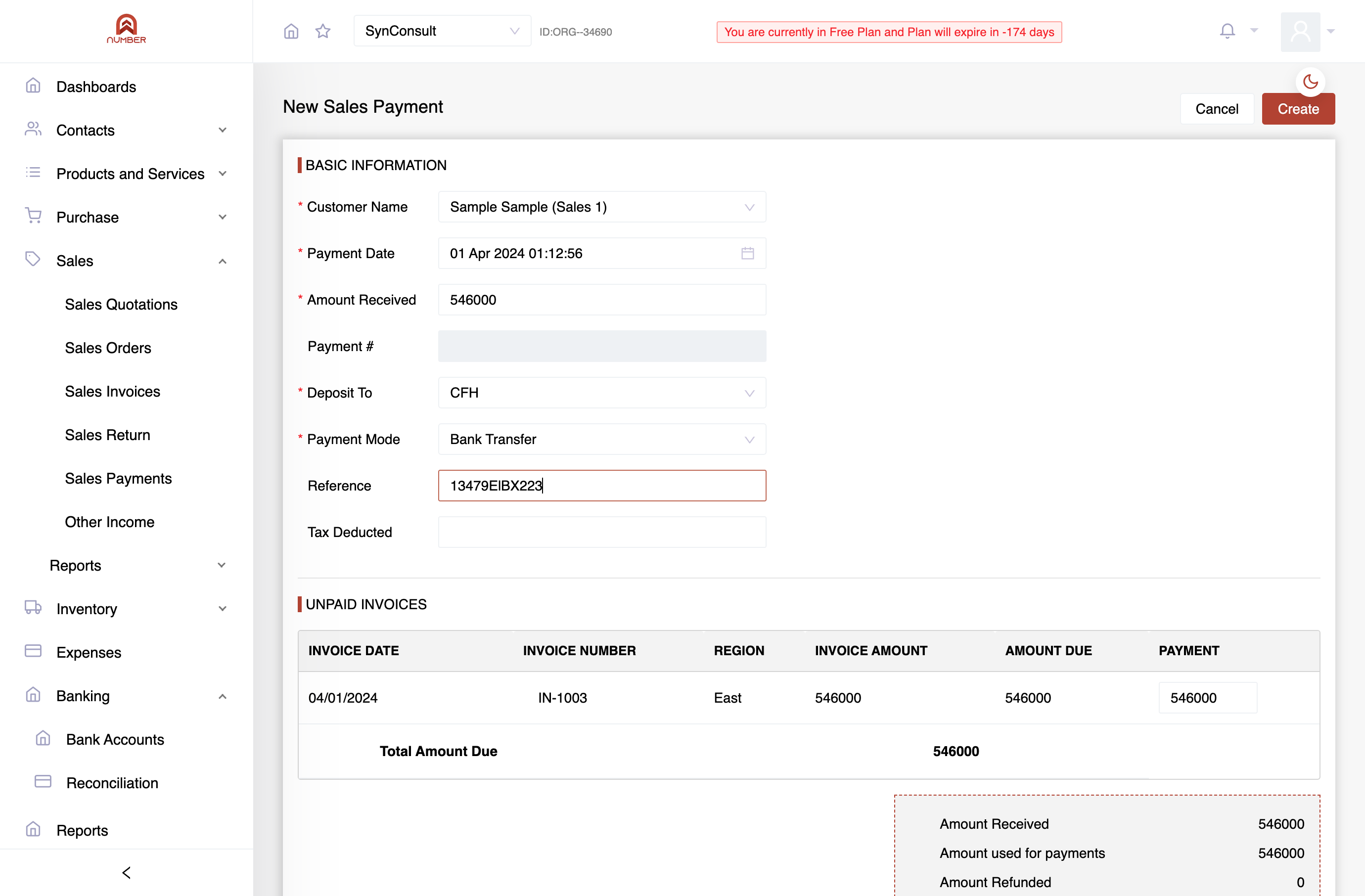
Task: Open the notifications bell
Action: click(1228, 31)
